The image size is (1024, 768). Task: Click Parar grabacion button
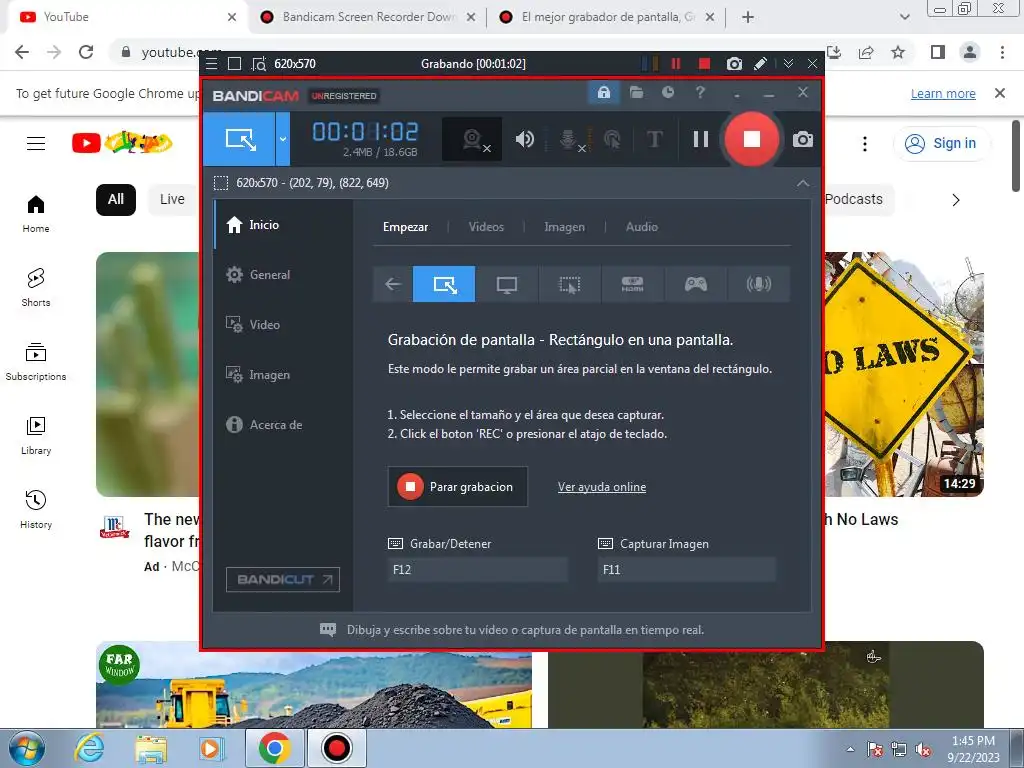tap(458, 487)
